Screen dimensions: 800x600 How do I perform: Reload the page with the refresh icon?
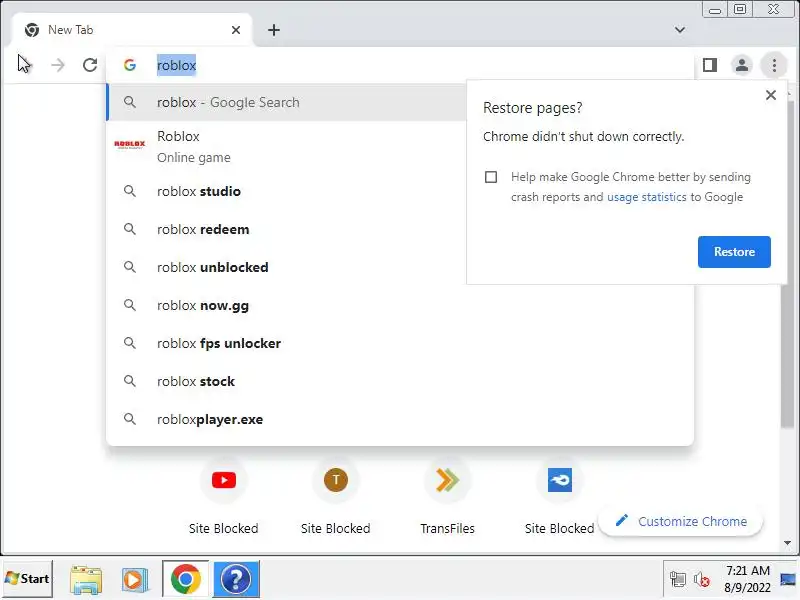[90, 65]
